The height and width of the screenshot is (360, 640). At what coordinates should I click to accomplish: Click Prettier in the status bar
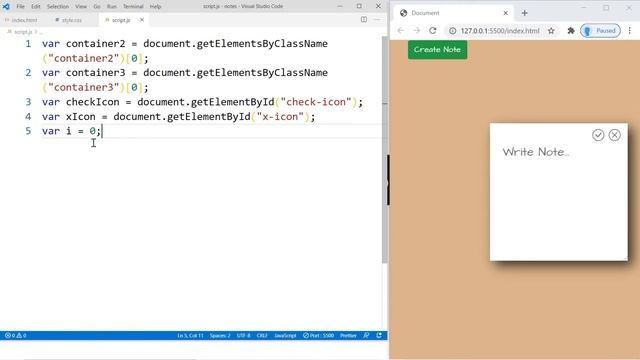pos(348,336)
